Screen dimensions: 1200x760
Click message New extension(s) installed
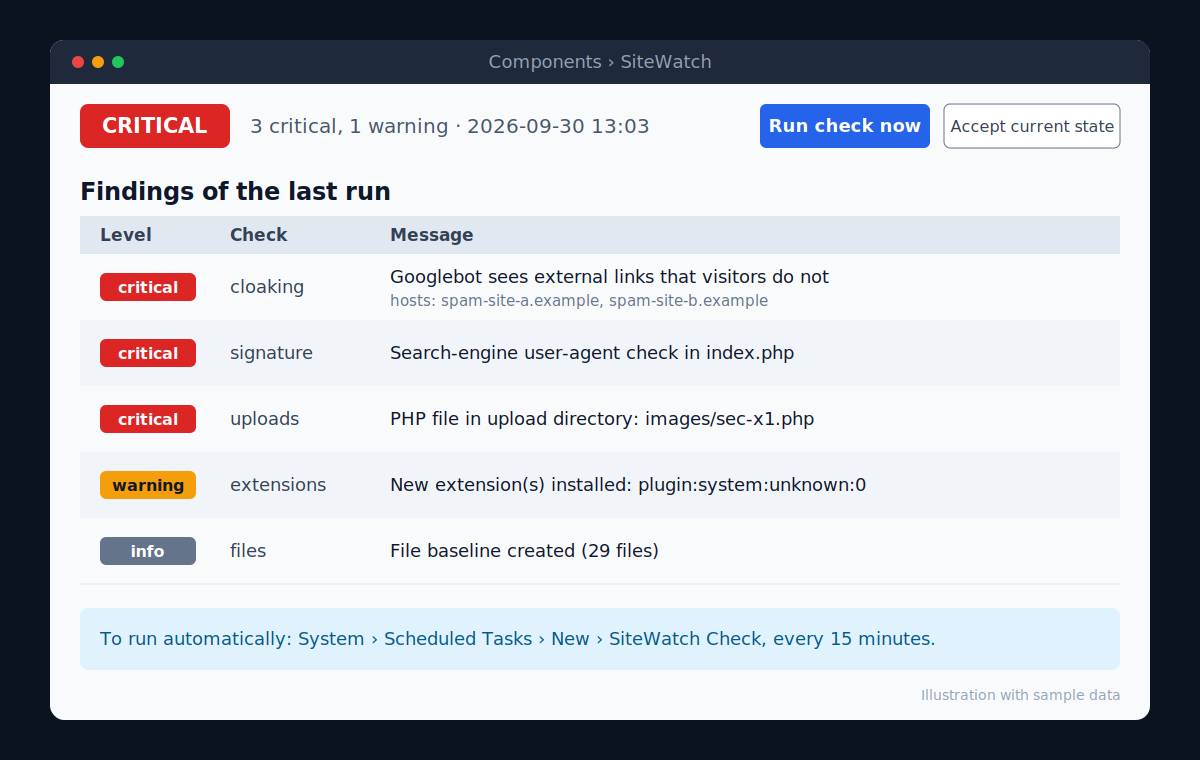point(628,485)
